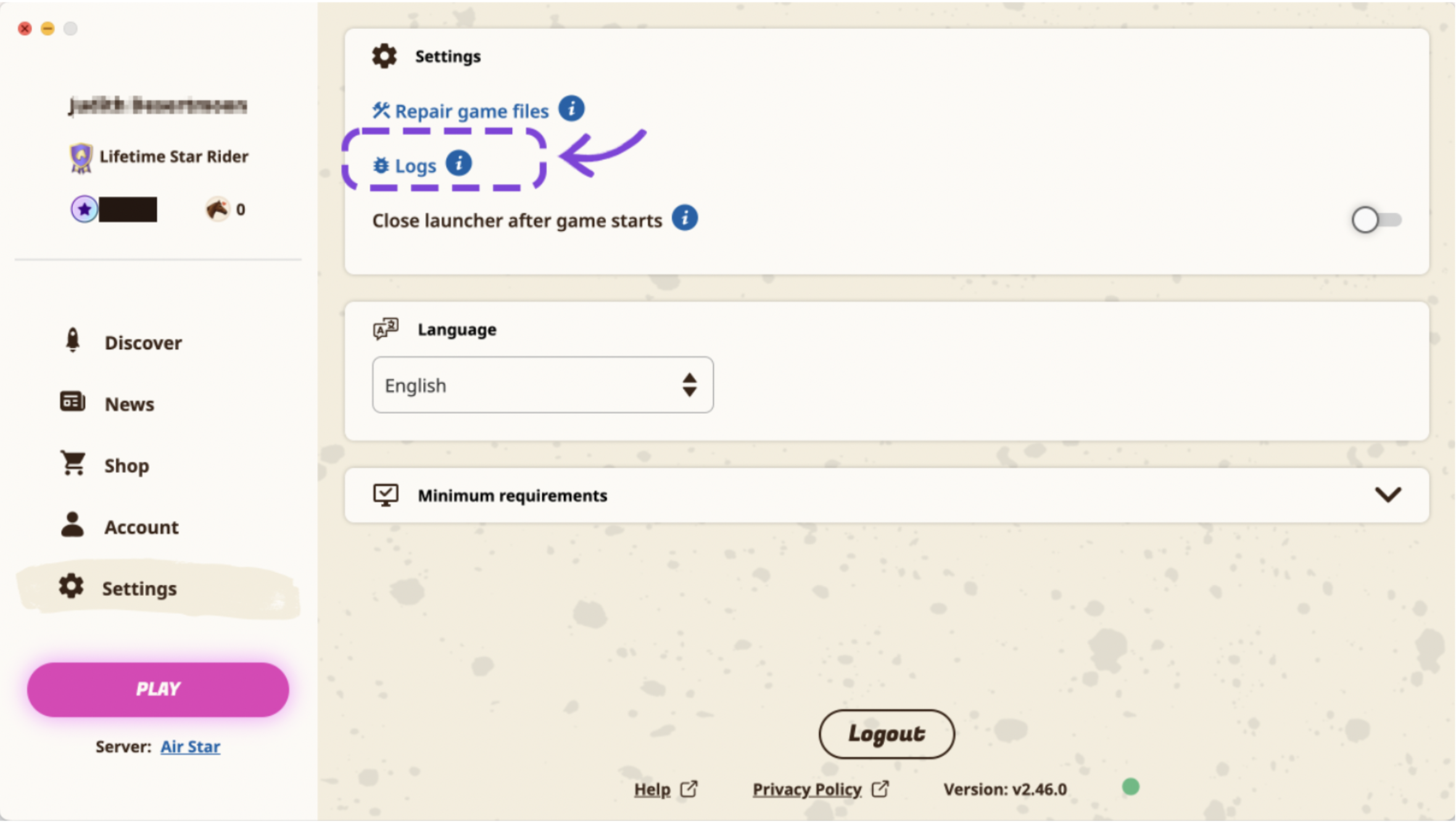Open the Discover section
Screen dimensions: 1456x823
pos(143,343)
